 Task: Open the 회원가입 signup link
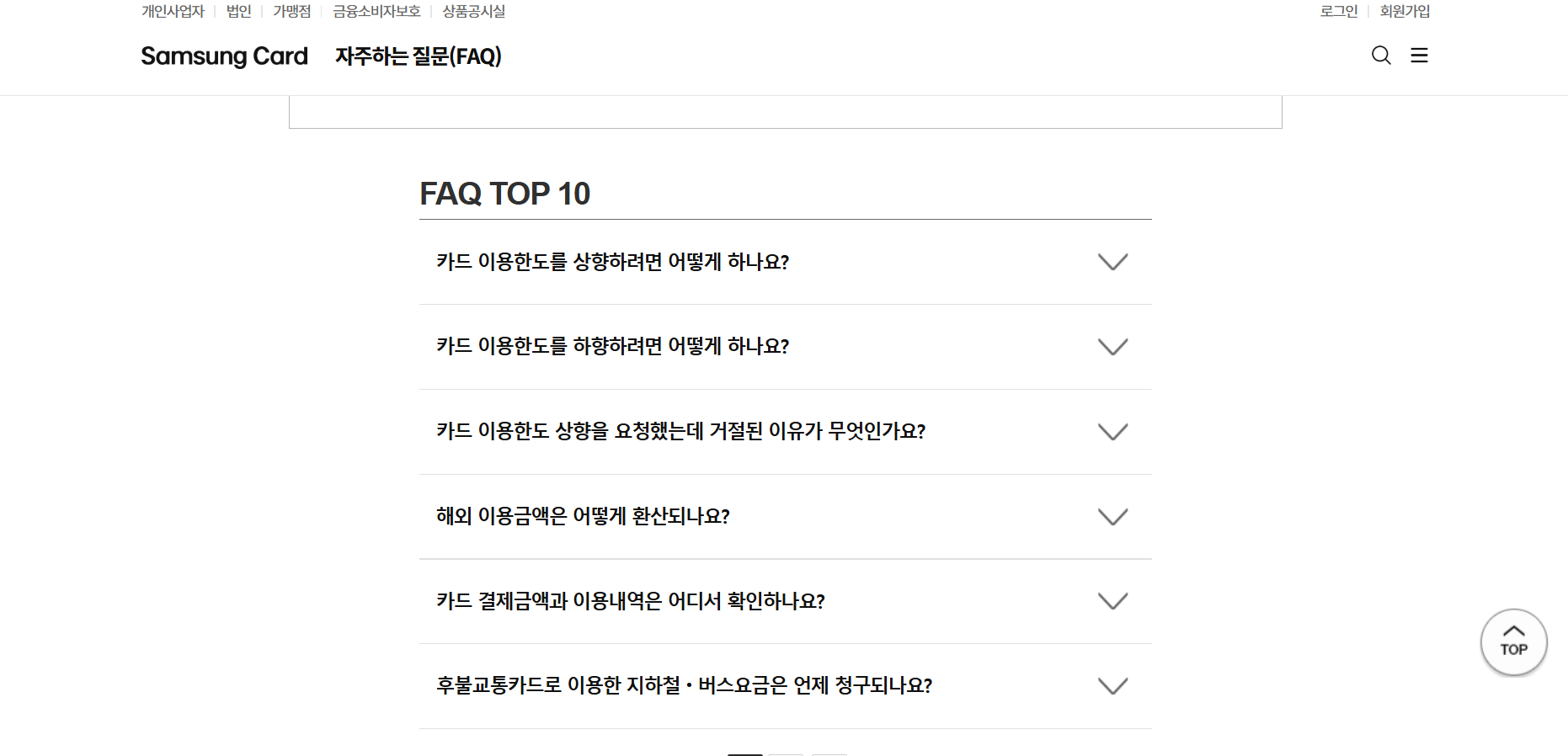(1404, 11)
